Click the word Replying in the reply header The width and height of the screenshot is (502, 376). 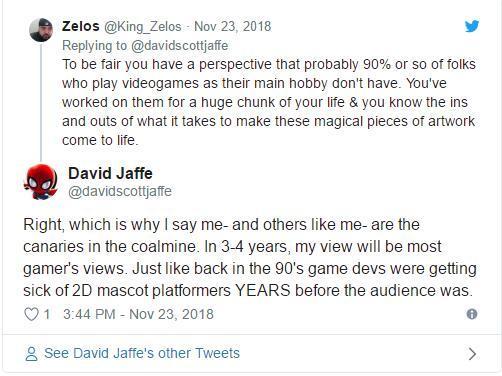click(87, 46)
